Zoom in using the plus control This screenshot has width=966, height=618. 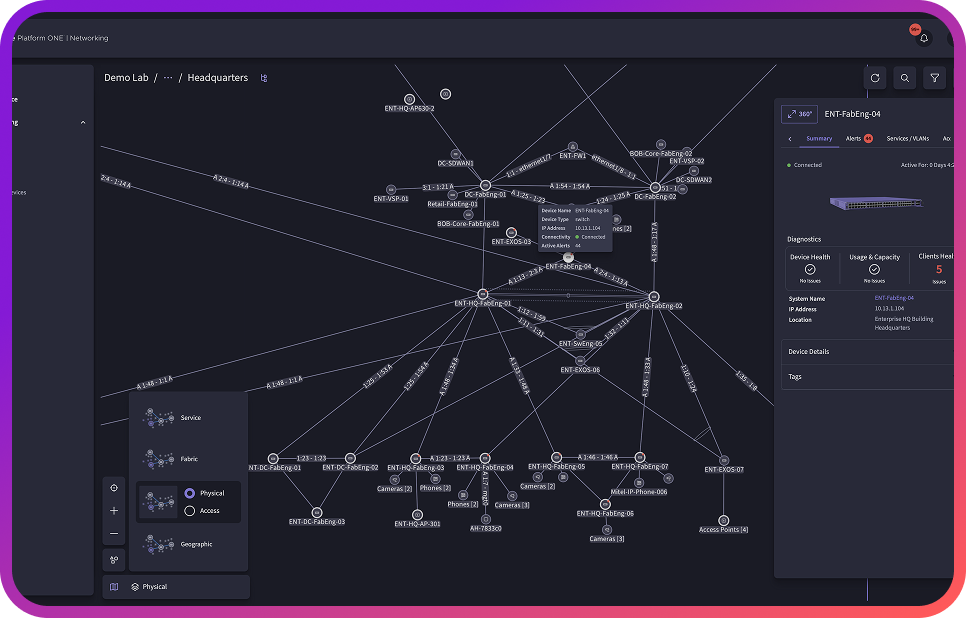tap(113, 510)
